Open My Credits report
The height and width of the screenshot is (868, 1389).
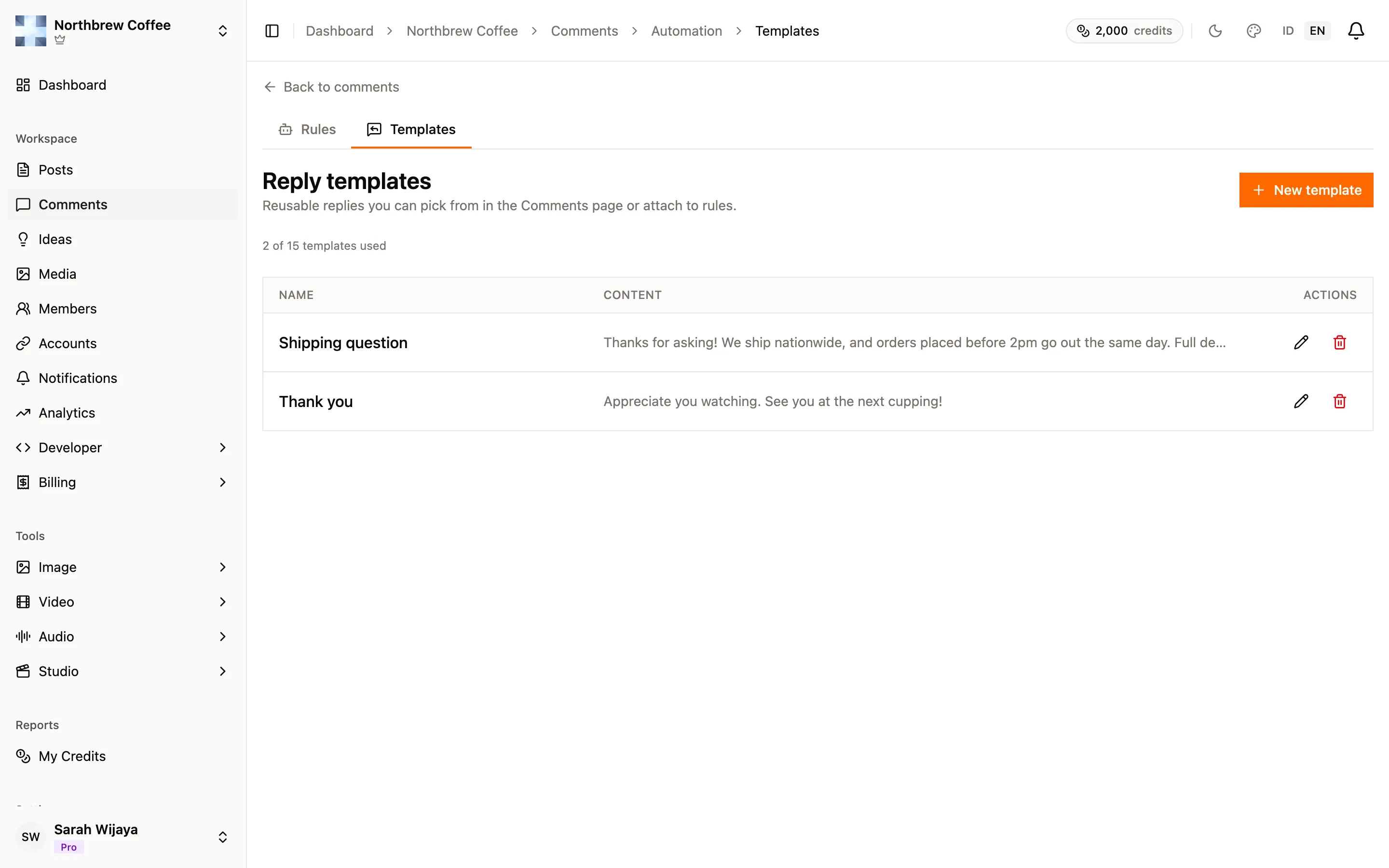(123, 756)
